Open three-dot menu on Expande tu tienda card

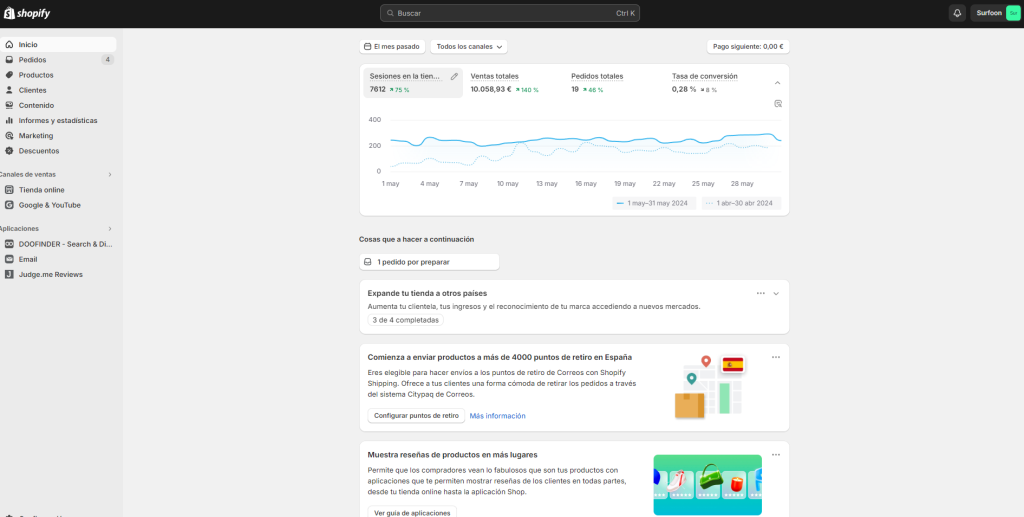pyautogui.click(x=761, y=293)
